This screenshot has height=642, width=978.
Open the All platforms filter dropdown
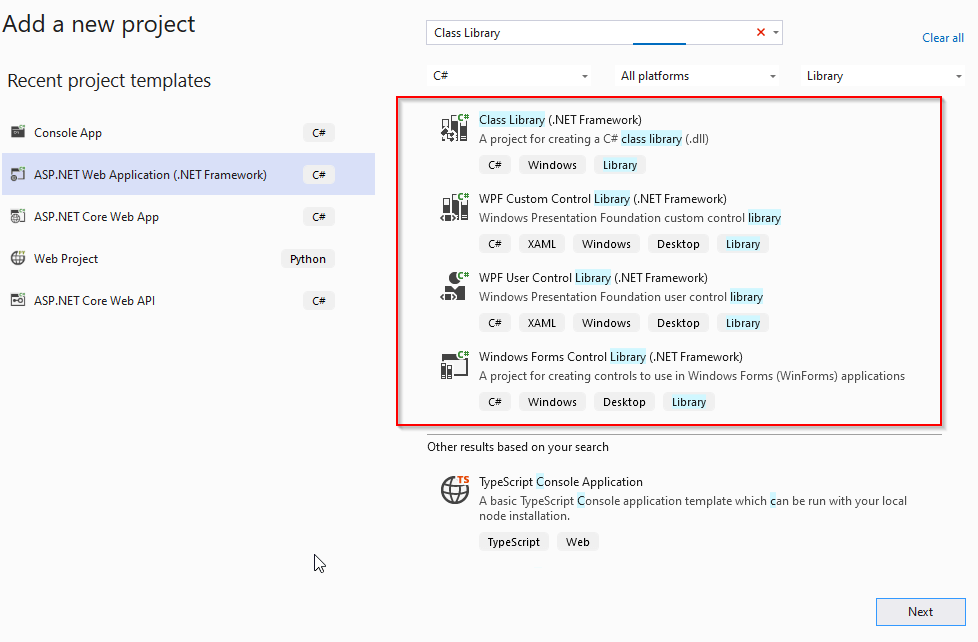point(698,75)
